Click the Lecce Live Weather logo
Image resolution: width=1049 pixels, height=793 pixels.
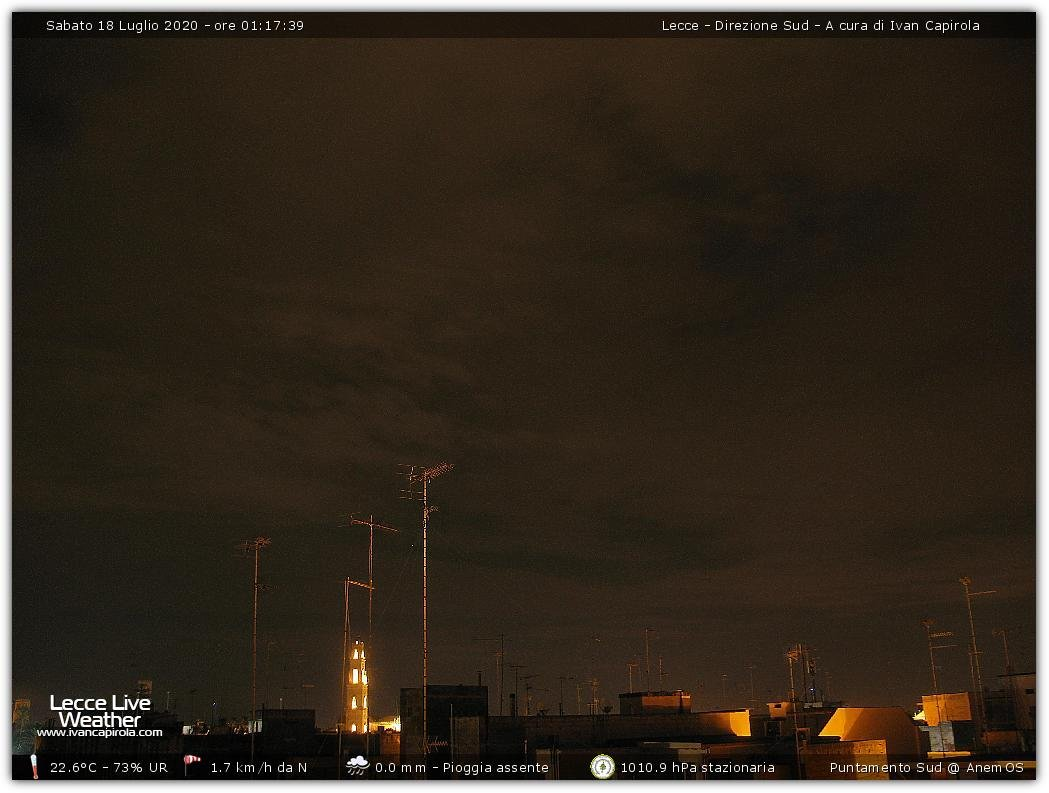tap(100, 711)
